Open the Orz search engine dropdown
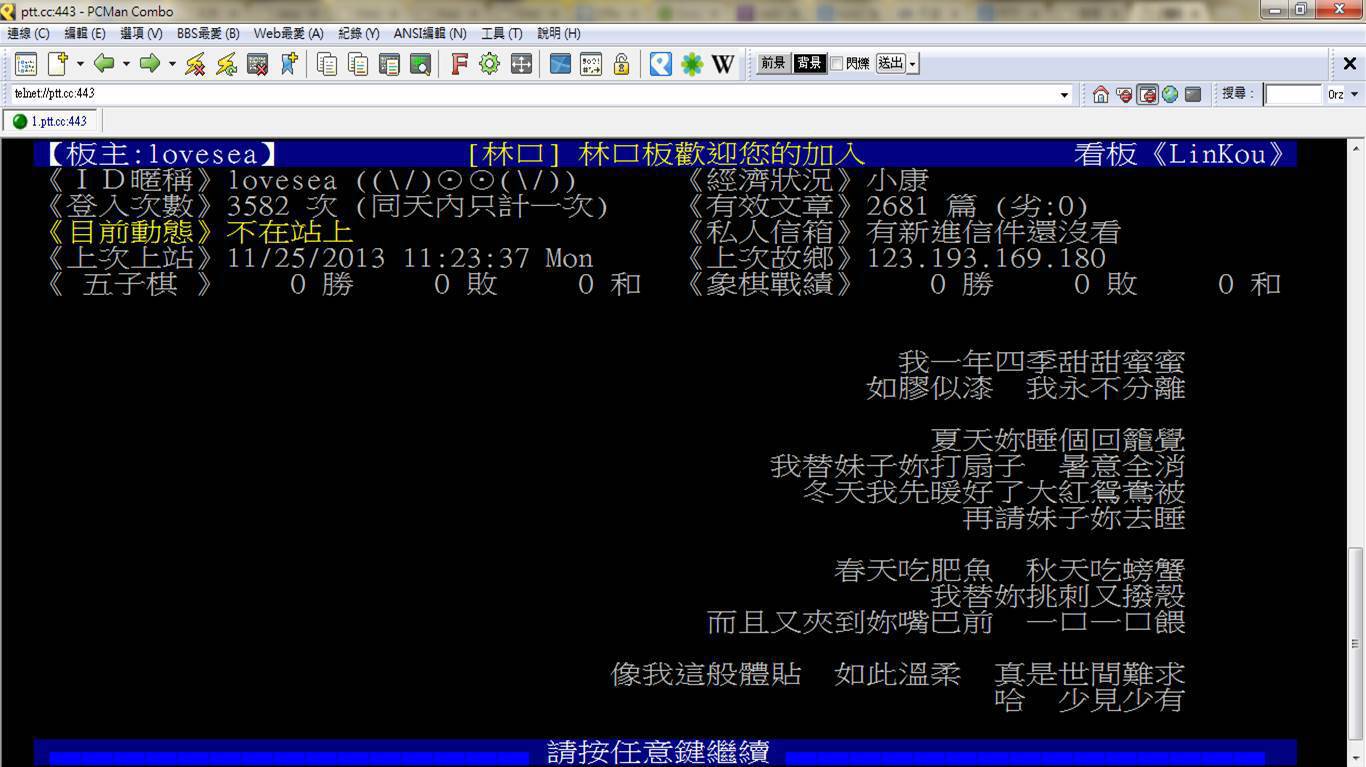 pos(1355,94)
